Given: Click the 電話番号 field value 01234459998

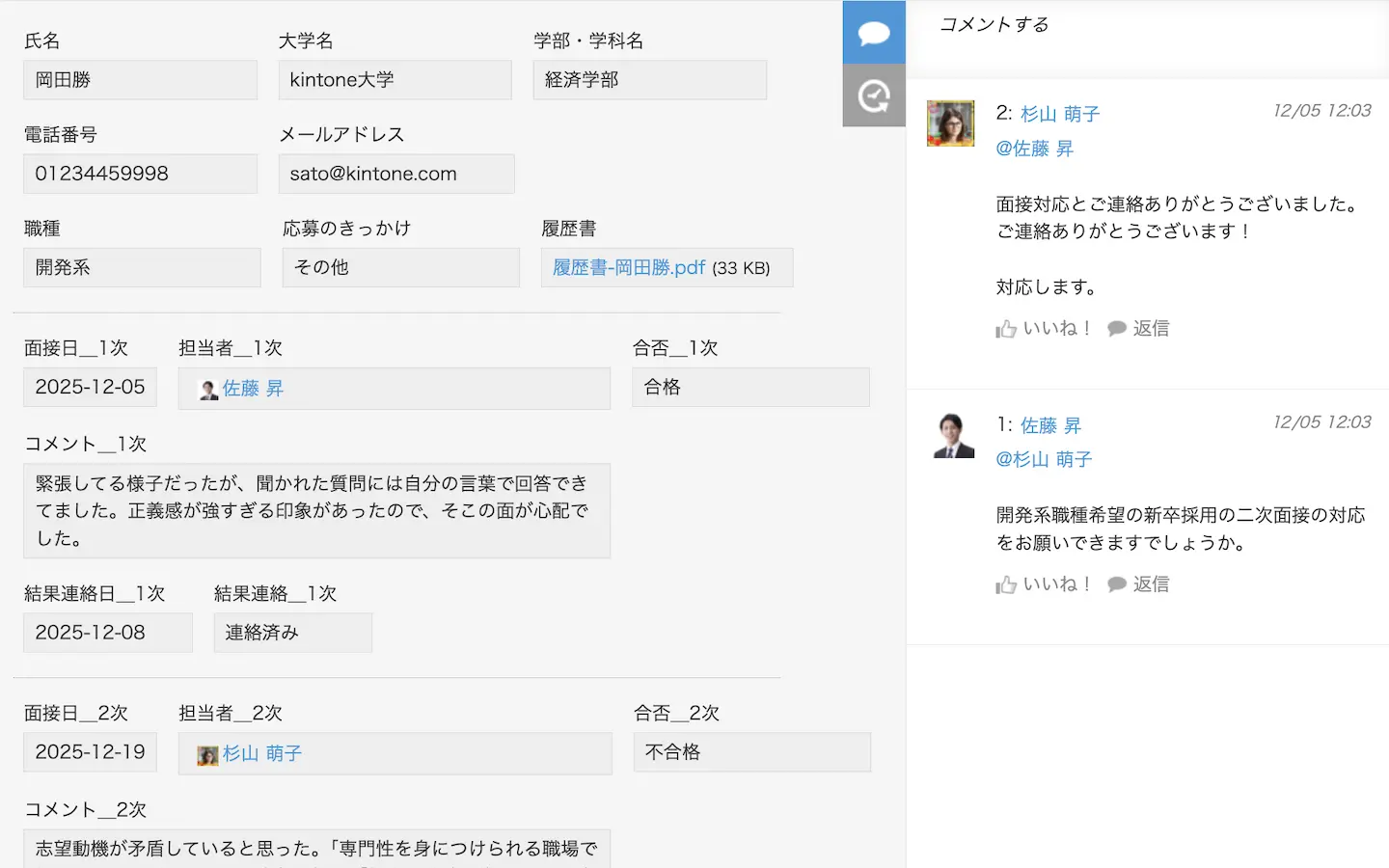Looking at the screenshot, I should click(140, 175).
